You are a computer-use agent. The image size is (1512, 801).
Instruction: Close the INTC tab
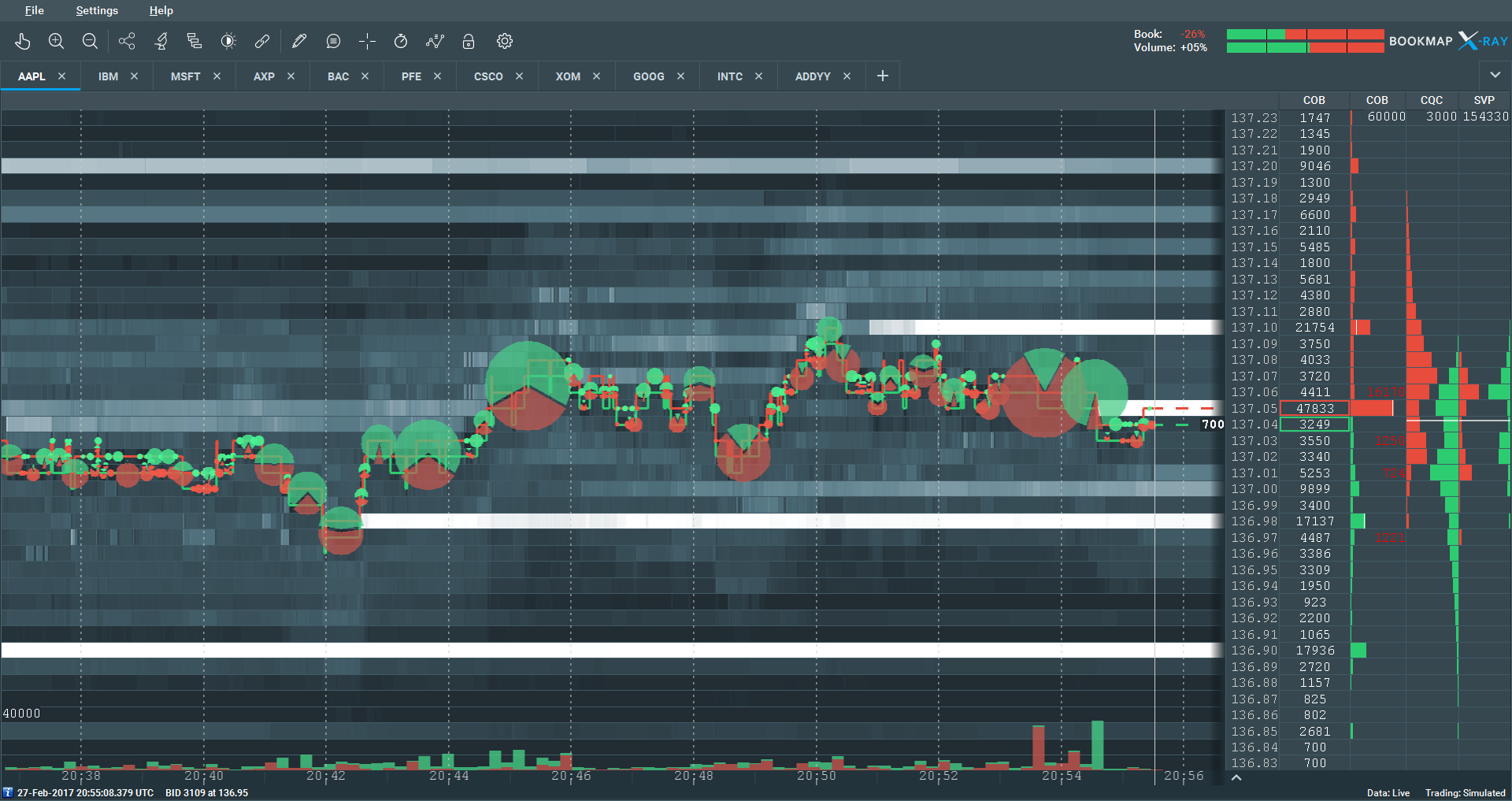pyautogui.click(x=758, y=76)
